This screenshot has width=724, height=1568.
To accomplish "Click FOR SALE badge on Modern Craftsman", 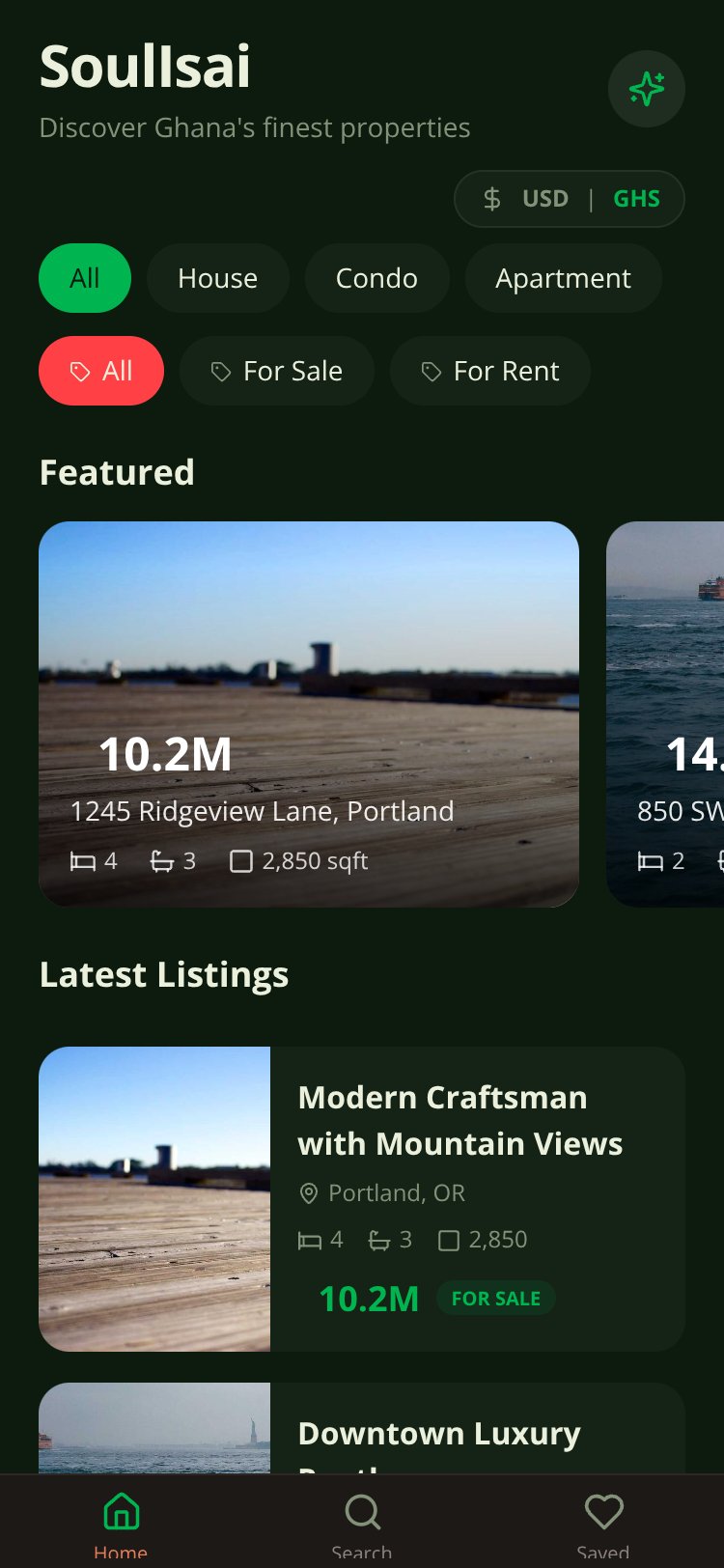I will 496,1299.
